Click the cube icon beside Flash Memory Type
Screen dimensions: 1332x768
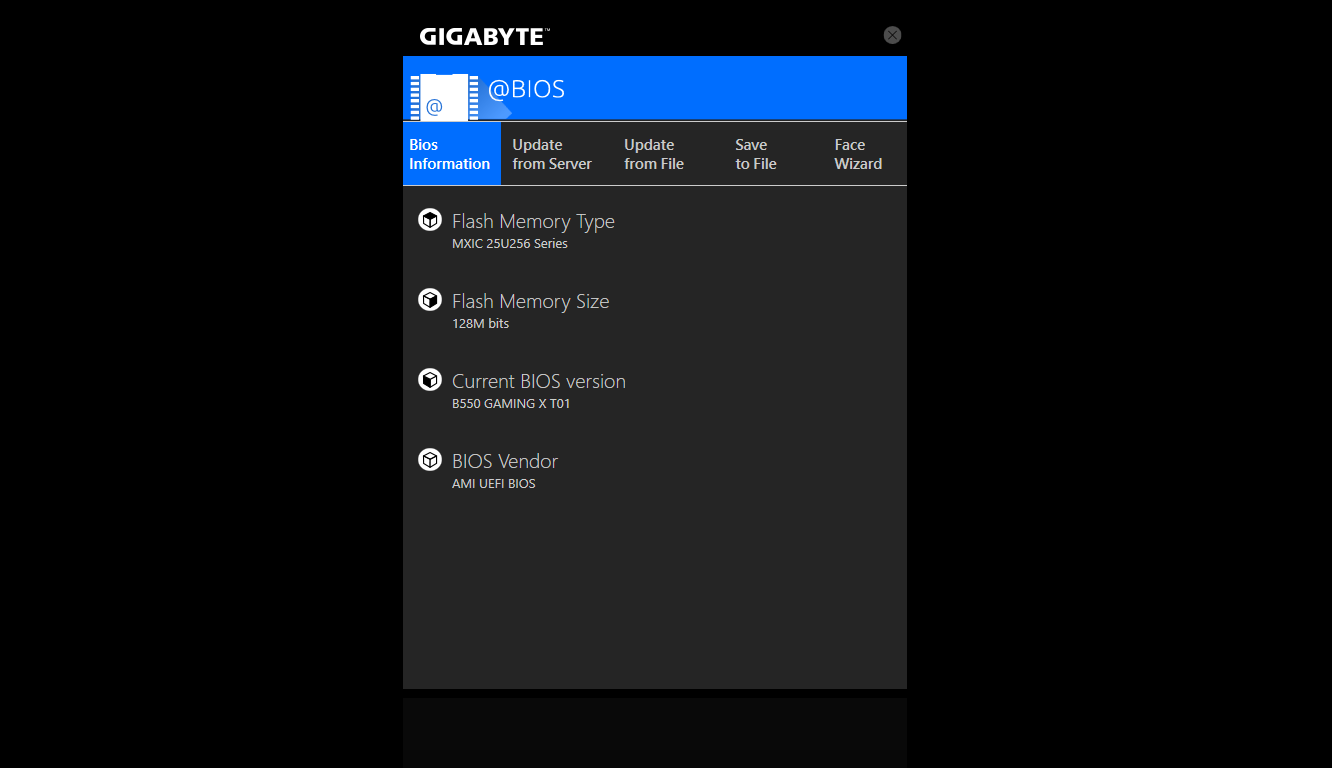430,220
